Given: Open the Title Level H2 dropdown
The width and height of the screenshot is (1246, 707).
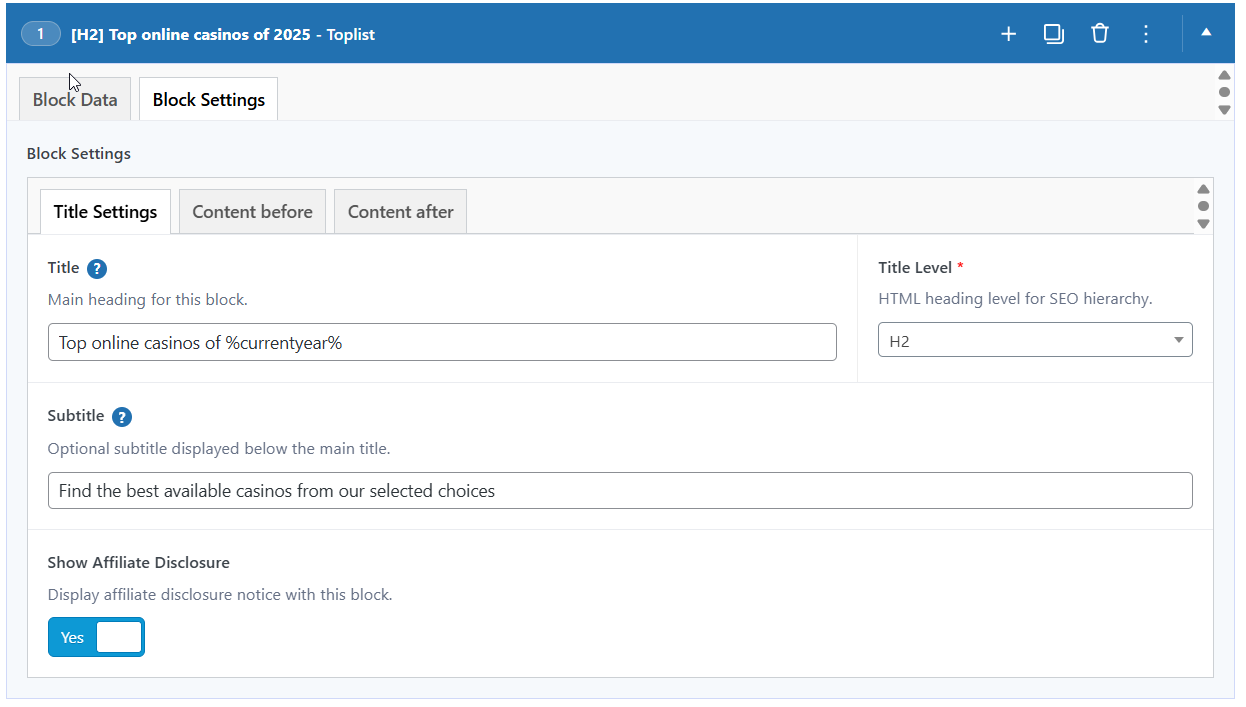Looking at the screenshot, I should [x=1035, y=341].
